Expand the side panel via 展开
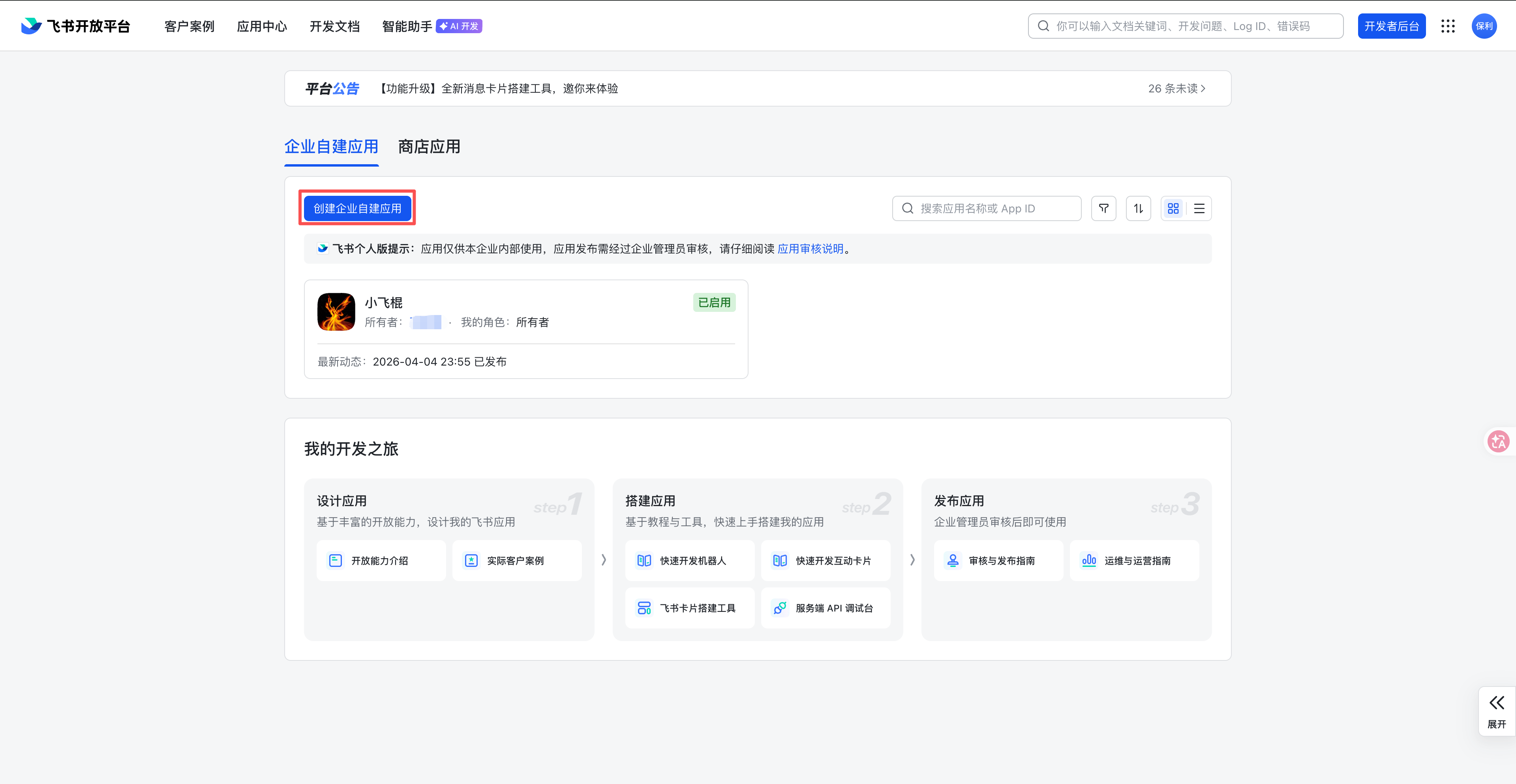Viewport: 1516px width, 784px height. [1497, 711]
